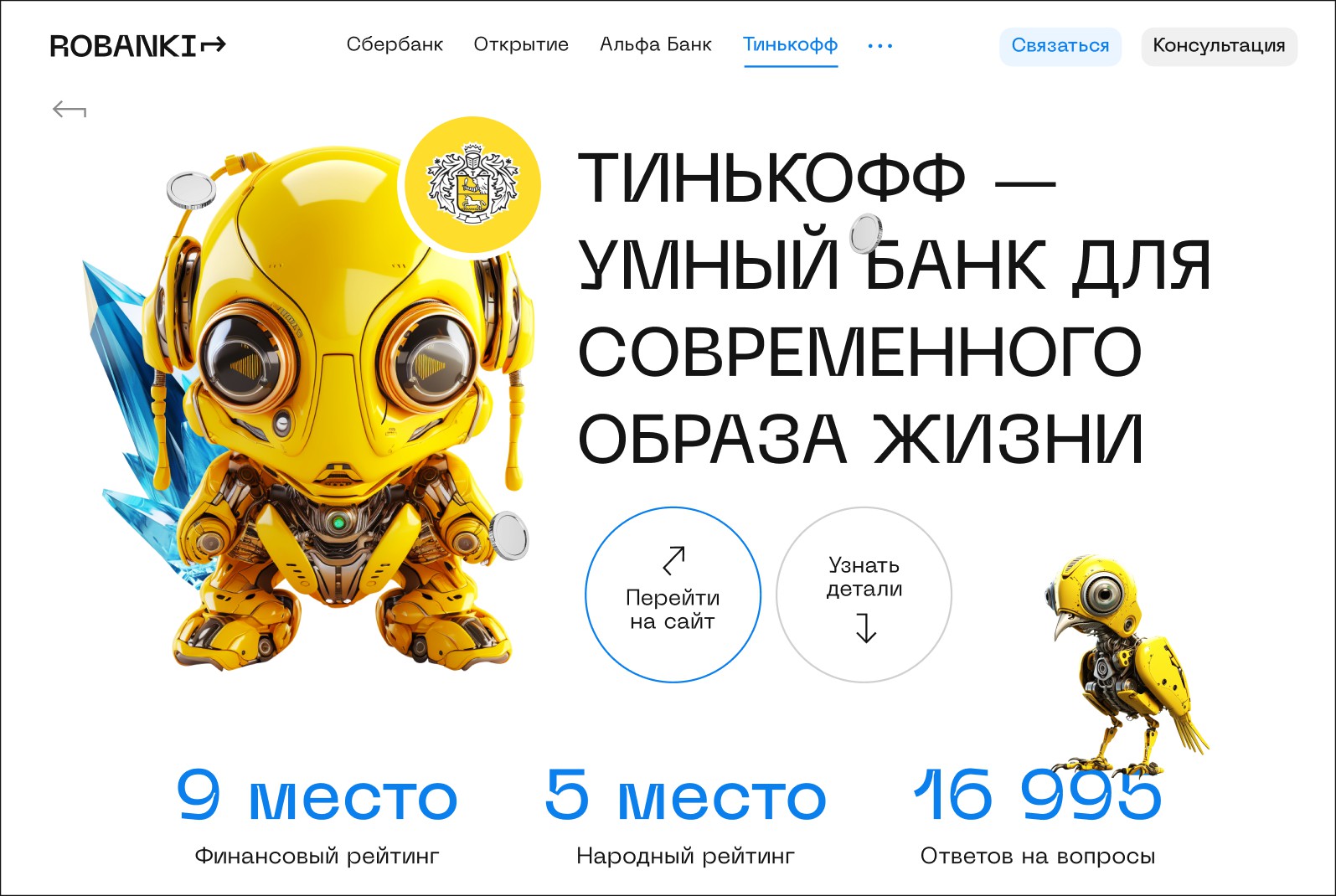Click the silver coin beside the headline
This screenshot has width=1336, height=896.
tap(866, 234)
